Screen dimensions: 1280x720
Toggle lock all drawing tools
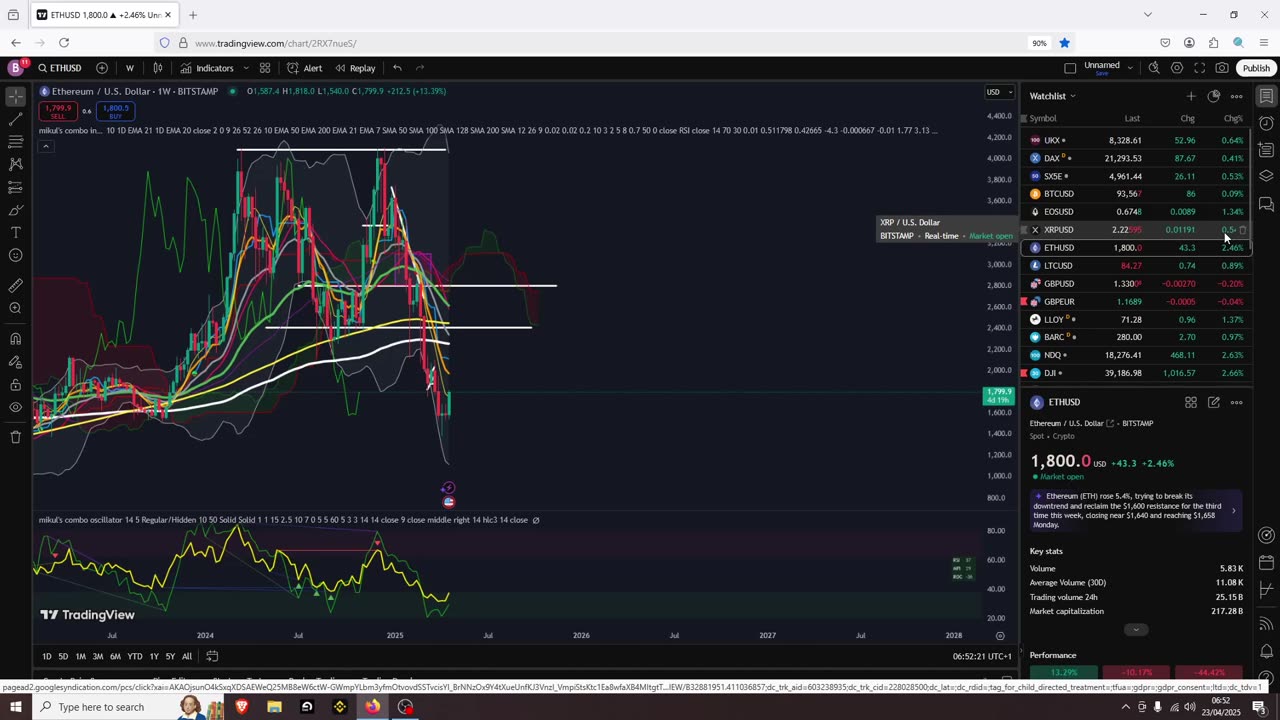(15, 385)
